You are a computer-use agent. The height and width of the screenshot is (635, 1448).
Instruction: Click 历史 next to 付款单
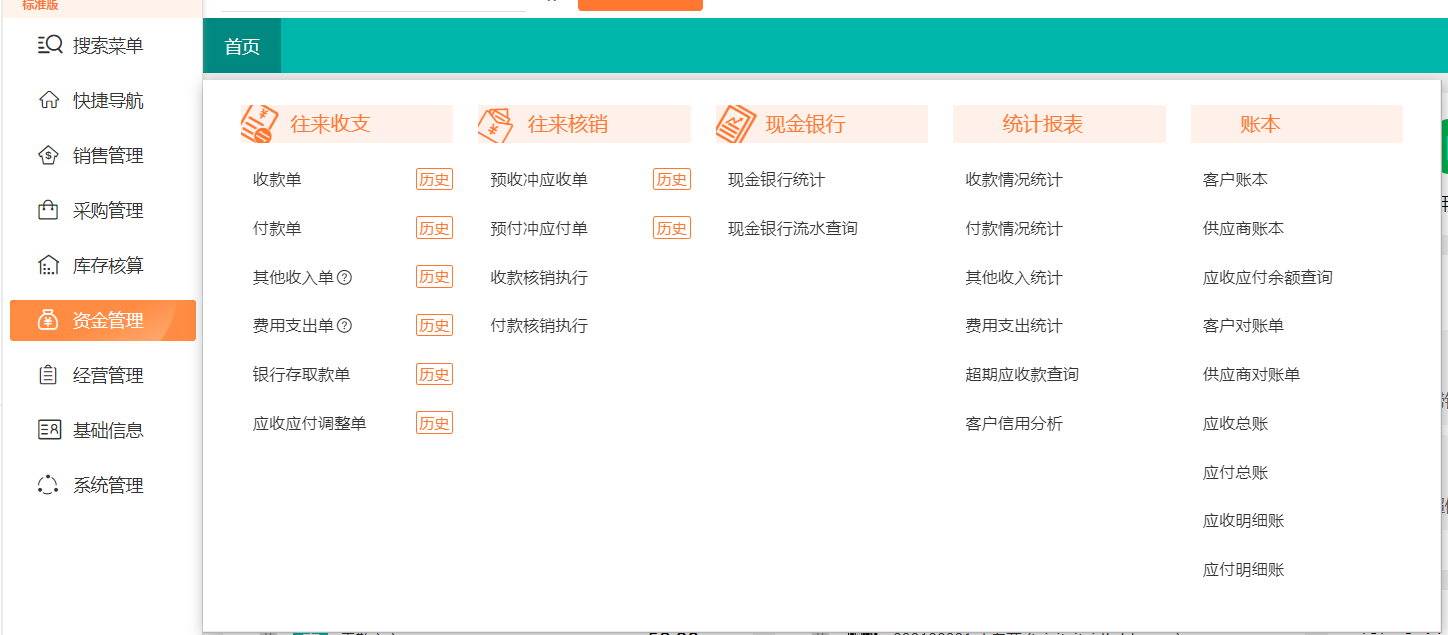(x=434, y=227)
